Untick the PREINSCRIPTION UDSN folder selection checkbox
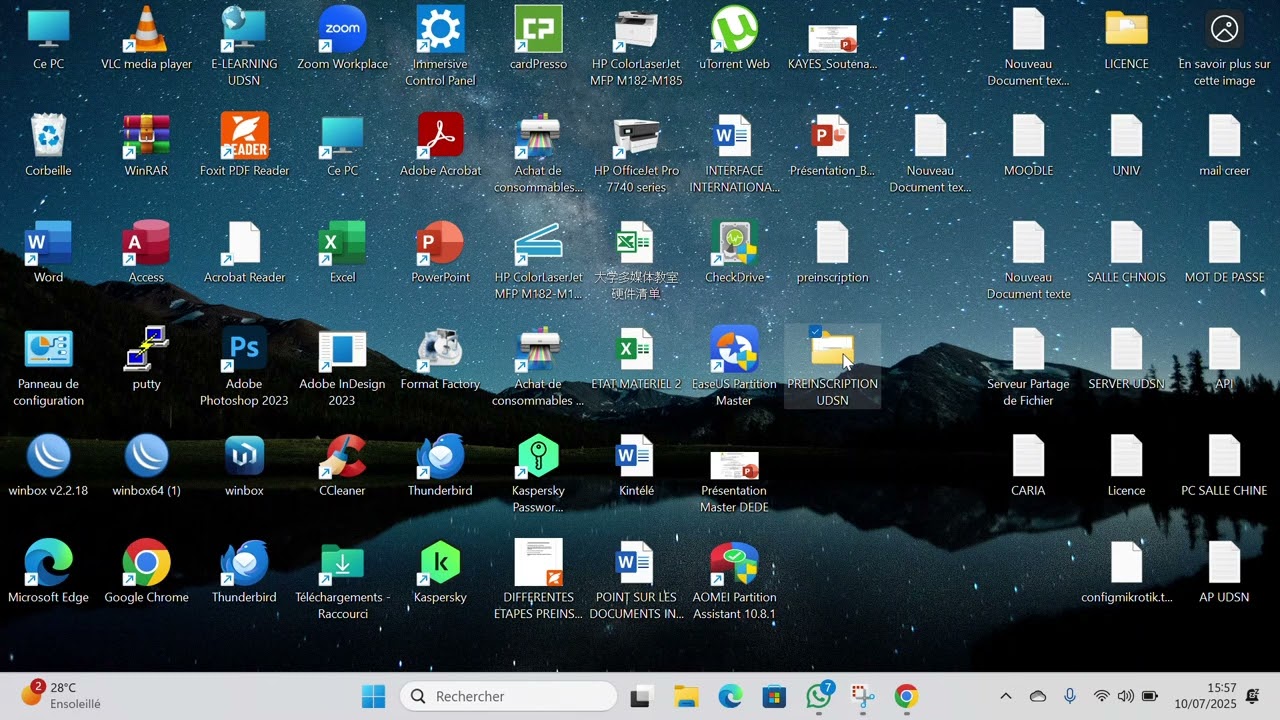The height and width of the screenshot is (720, 1280). click(x=816, y=332)
